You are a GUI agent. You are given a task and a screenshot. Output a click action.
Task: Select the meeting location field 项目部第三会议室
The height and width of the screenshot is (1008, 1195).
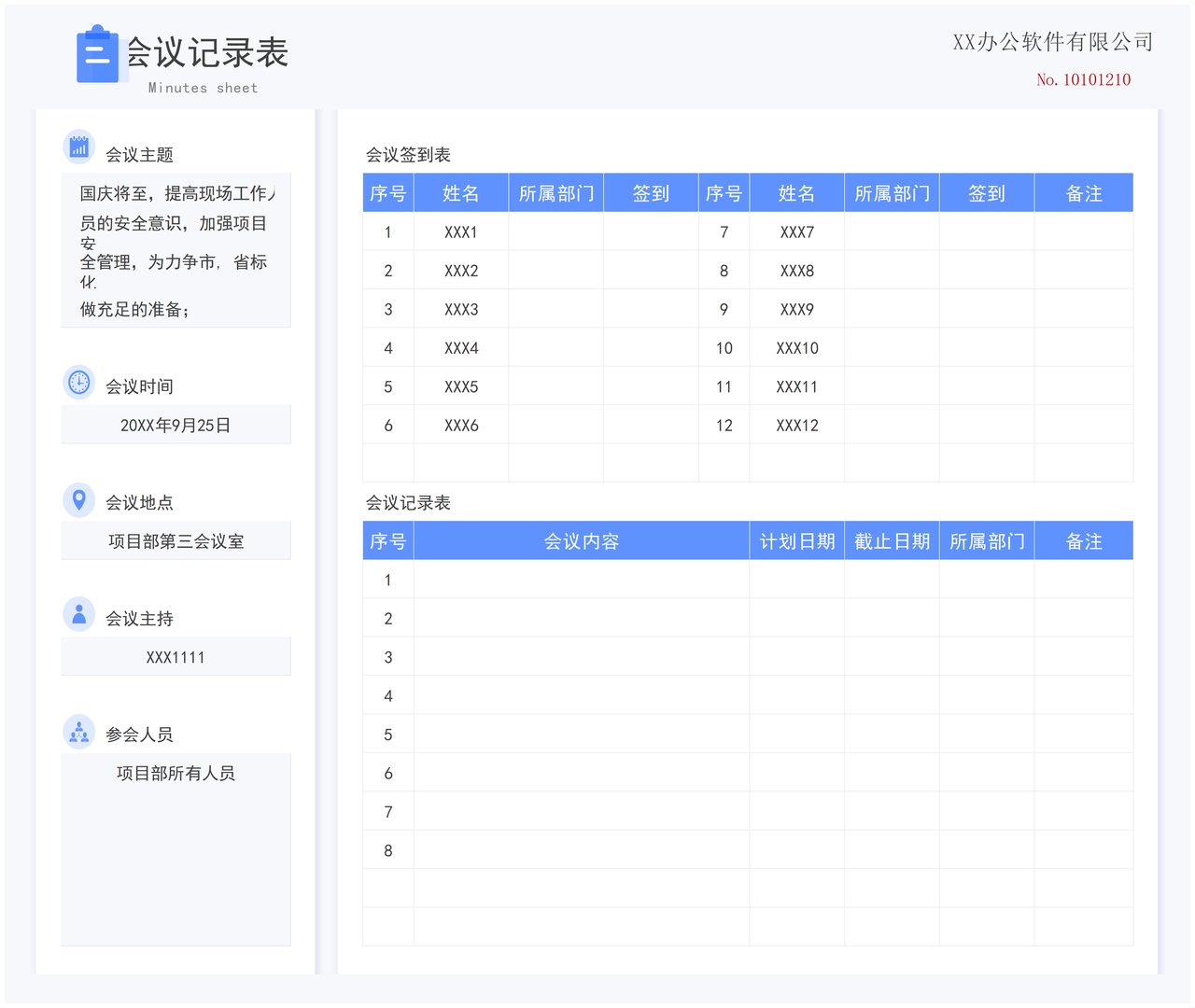[x=176, y=541]
